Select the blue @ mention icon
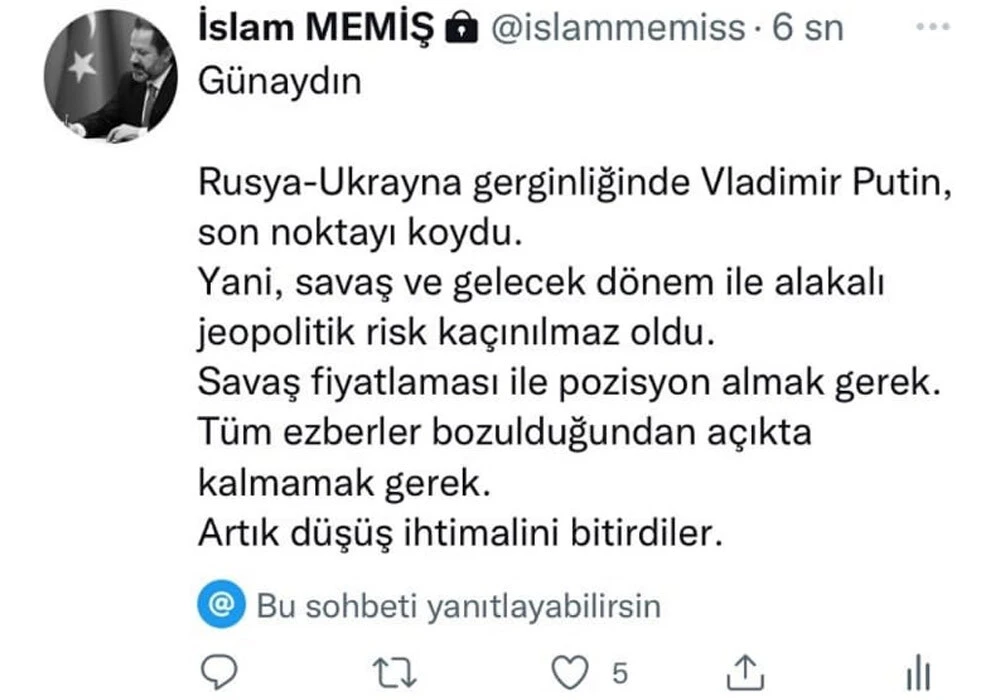Image resolution: width=1000 pixels, height=700 pixels. tap(220, 605)
